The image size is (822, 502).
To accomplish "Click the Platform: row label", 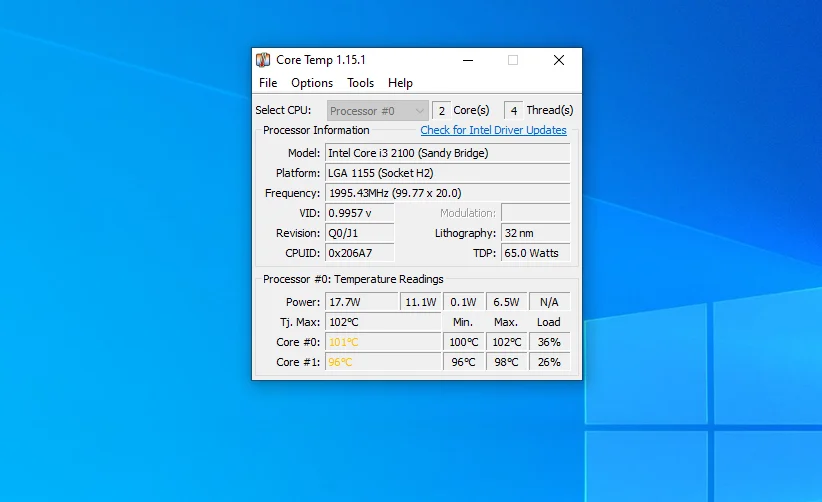I will point(298,173).
